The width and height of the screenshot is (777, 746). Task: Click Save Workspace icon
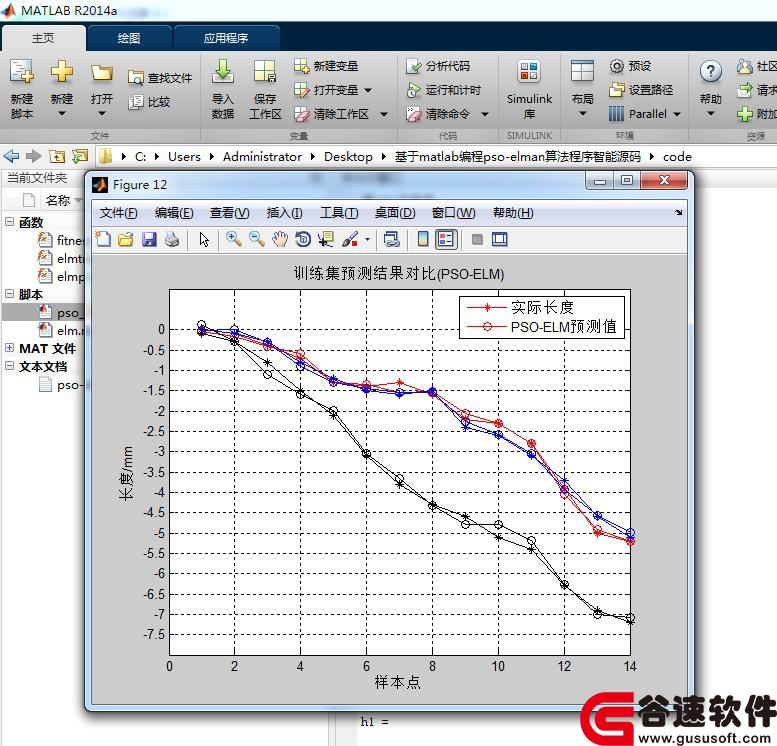265,72
